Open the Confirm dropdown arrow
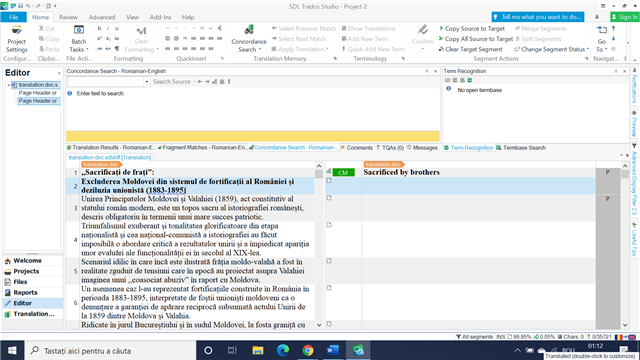 click(422, 49)
